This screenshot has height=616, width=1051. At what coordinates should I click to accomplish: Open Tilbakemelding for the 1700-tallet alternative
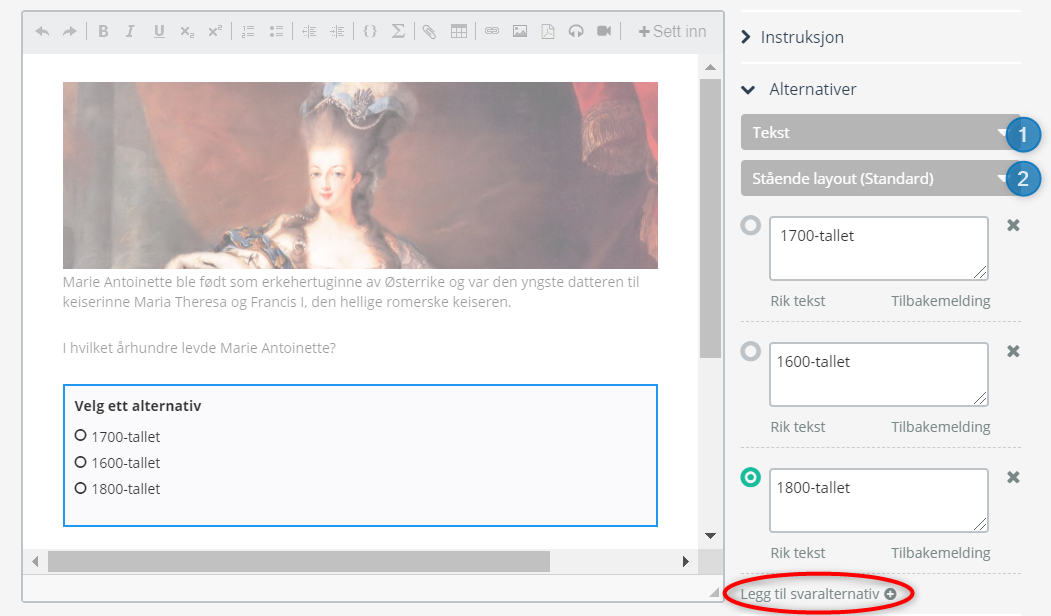coord(940,301)
